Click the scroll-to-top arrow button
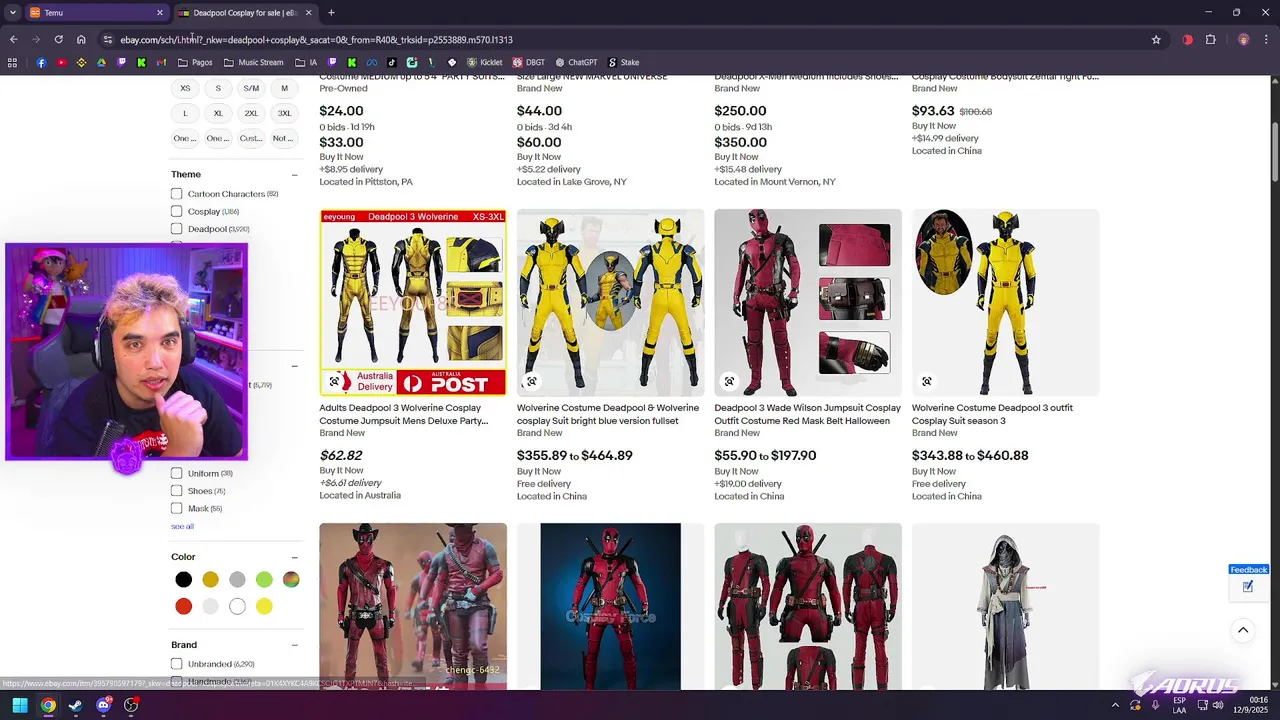Image resolution: width=1280 pixels, height=720 pixels. pyautogui.click(x=1243, y=630)
